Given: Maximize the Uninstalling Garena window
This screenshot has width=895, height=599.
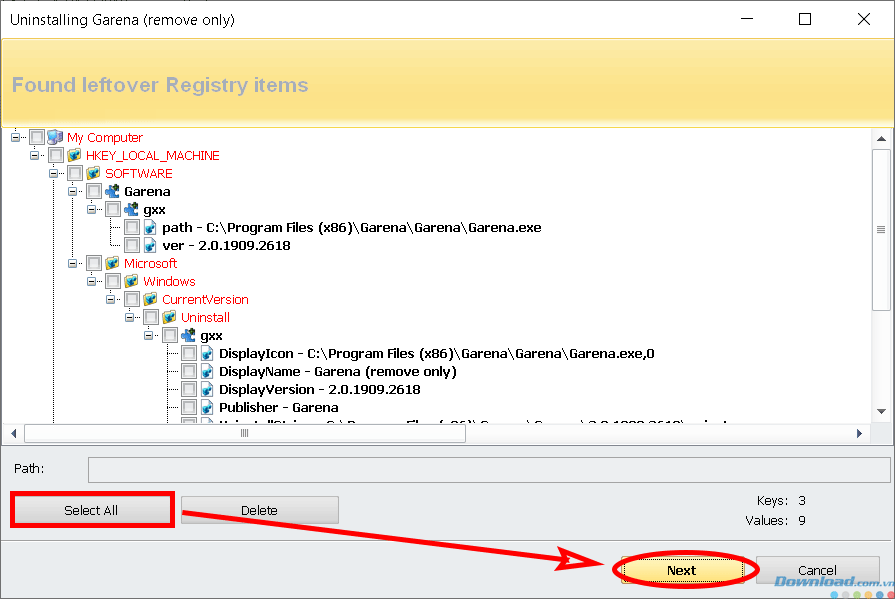Looking at the screenshot, I should [x=805, y=19].
